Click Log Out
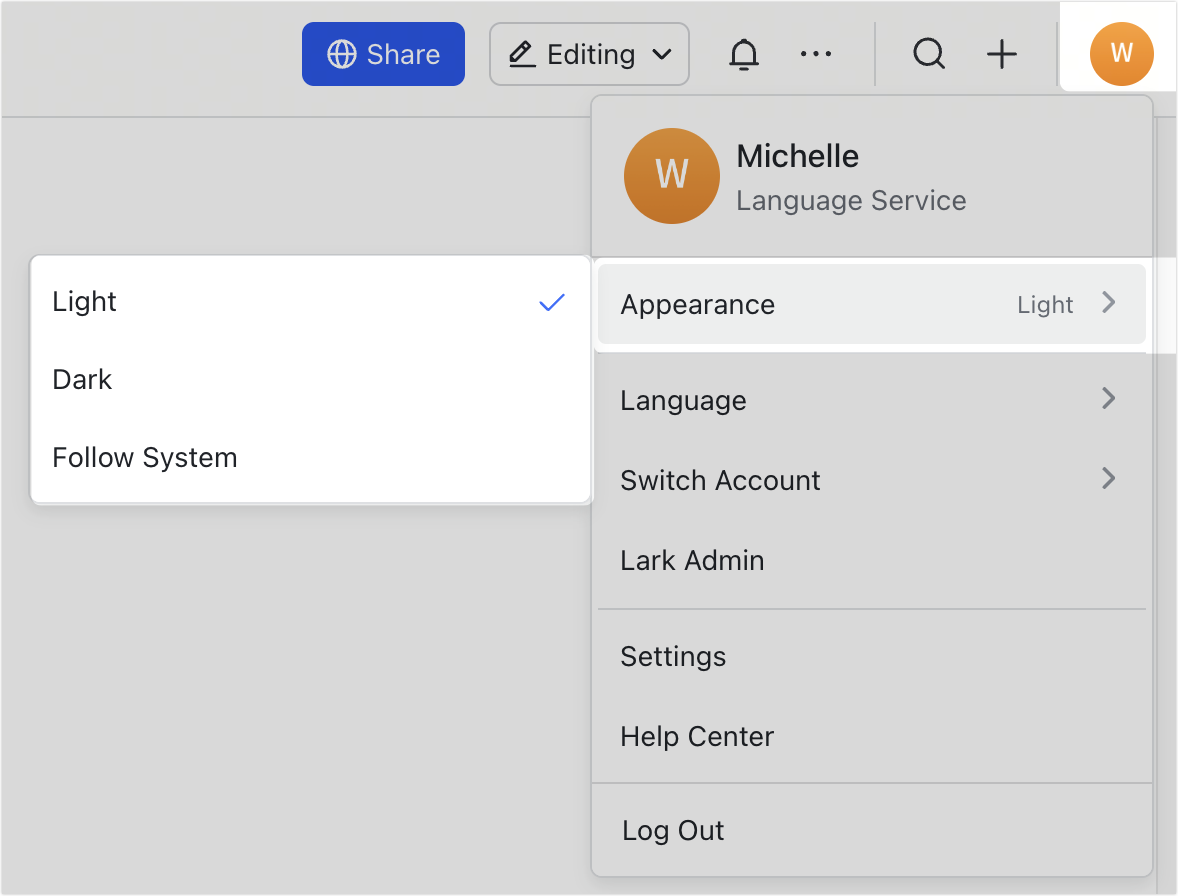1178x896 pixels. point(673,830)
